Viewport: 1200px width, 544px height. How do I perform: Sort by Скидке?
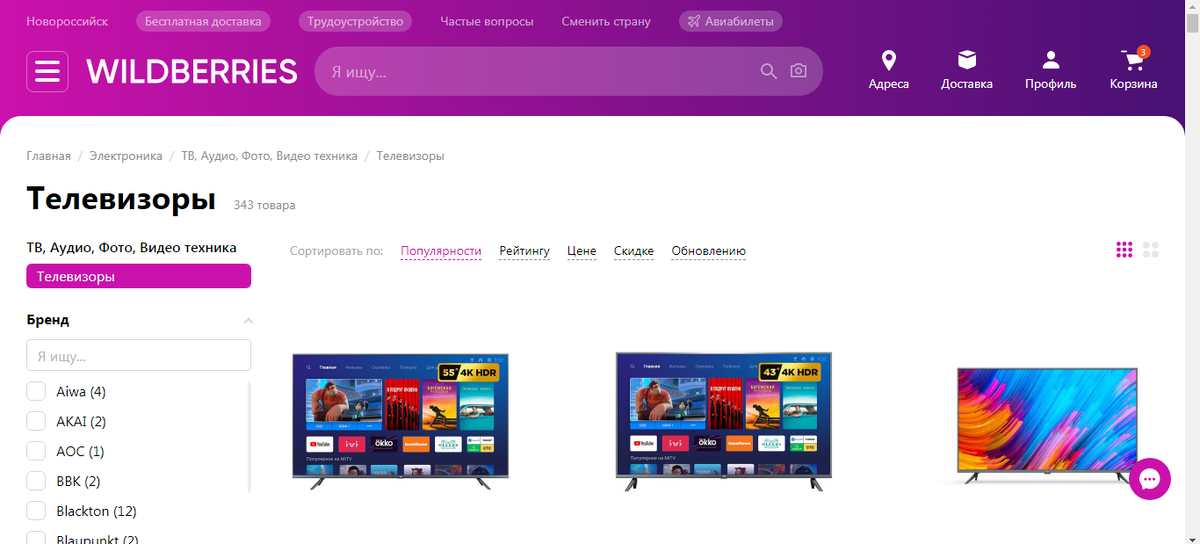634,251
